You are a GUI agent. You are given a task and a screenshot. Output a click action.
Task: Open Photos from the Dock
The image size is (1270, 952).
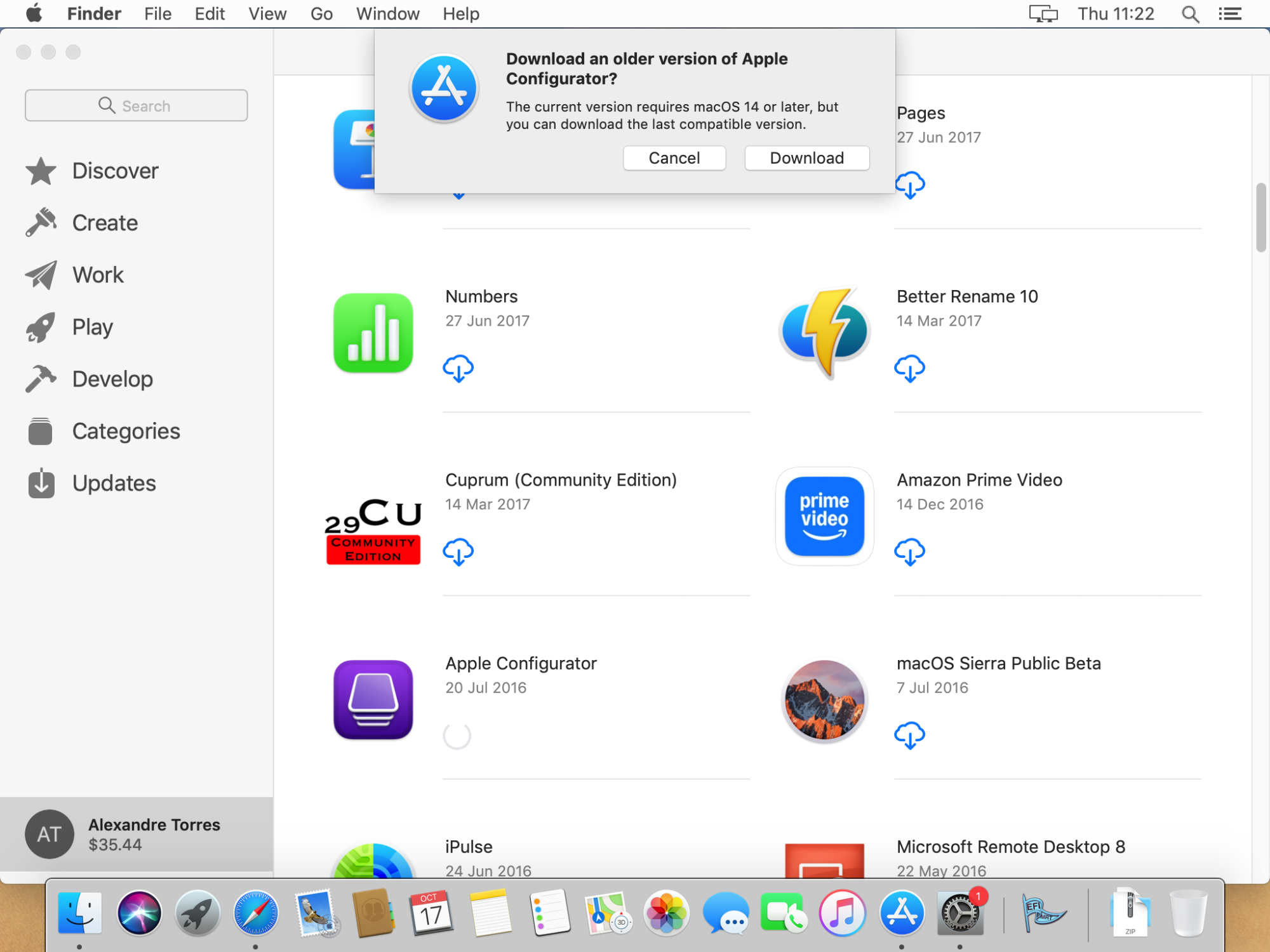click(x=666, y=913)
